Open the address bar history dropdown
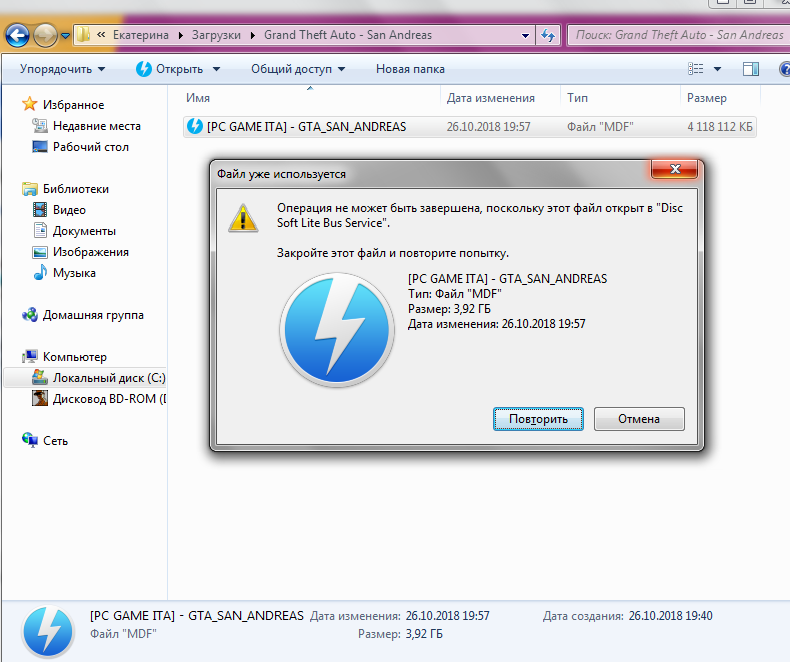 [x=525, y=35]
